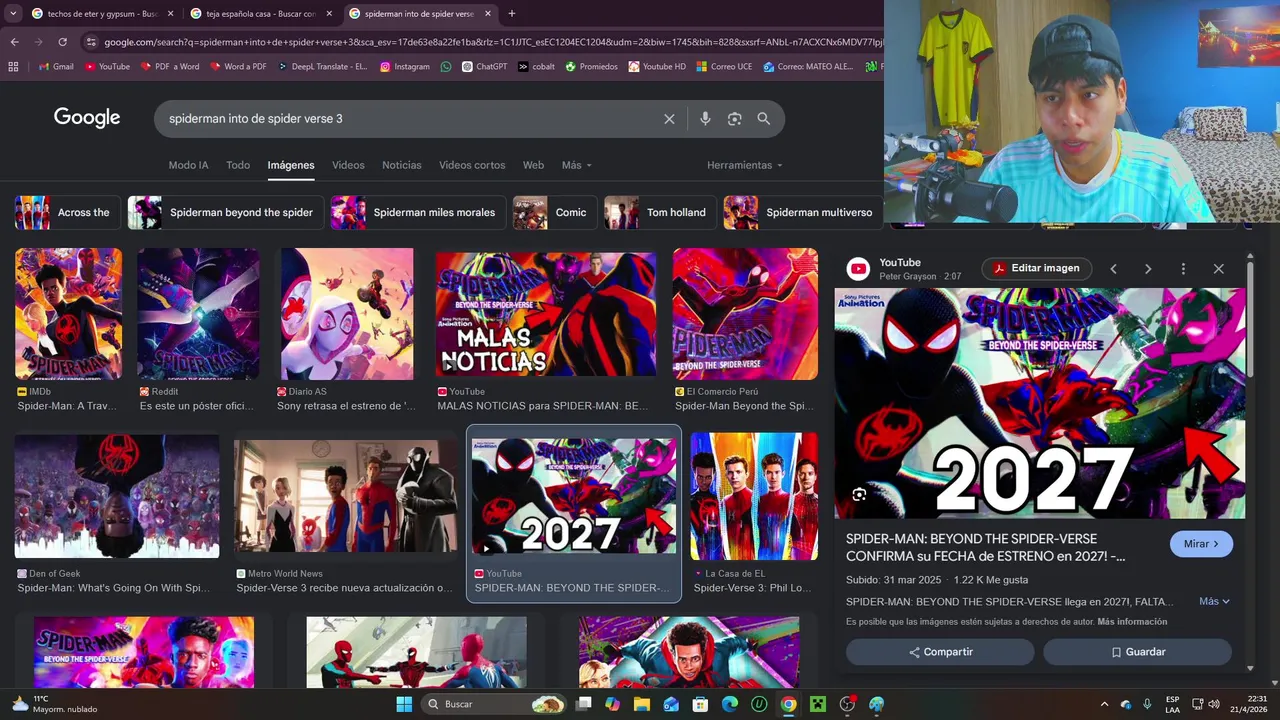Clear the search box with the X icon
The height and width of the screenshot is (720, 1280).
669,119
